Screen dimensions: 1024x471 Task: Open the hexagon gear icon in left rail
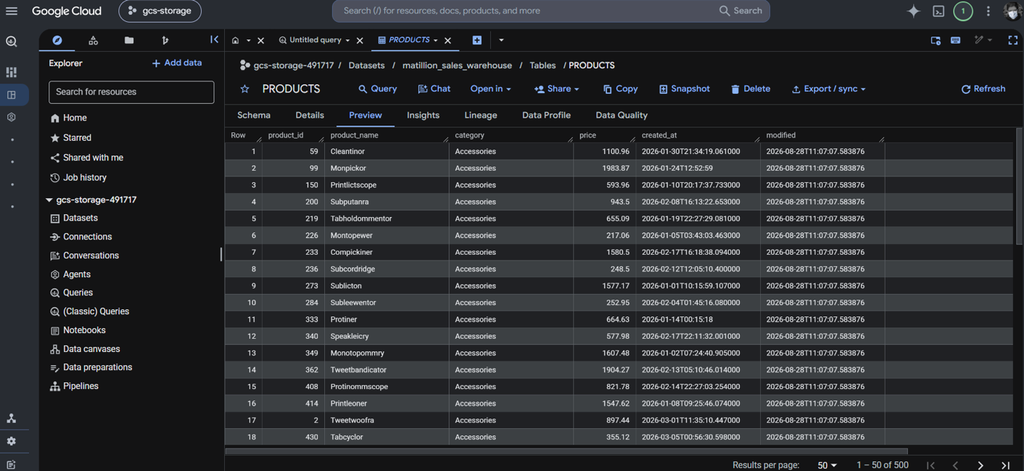12,117
